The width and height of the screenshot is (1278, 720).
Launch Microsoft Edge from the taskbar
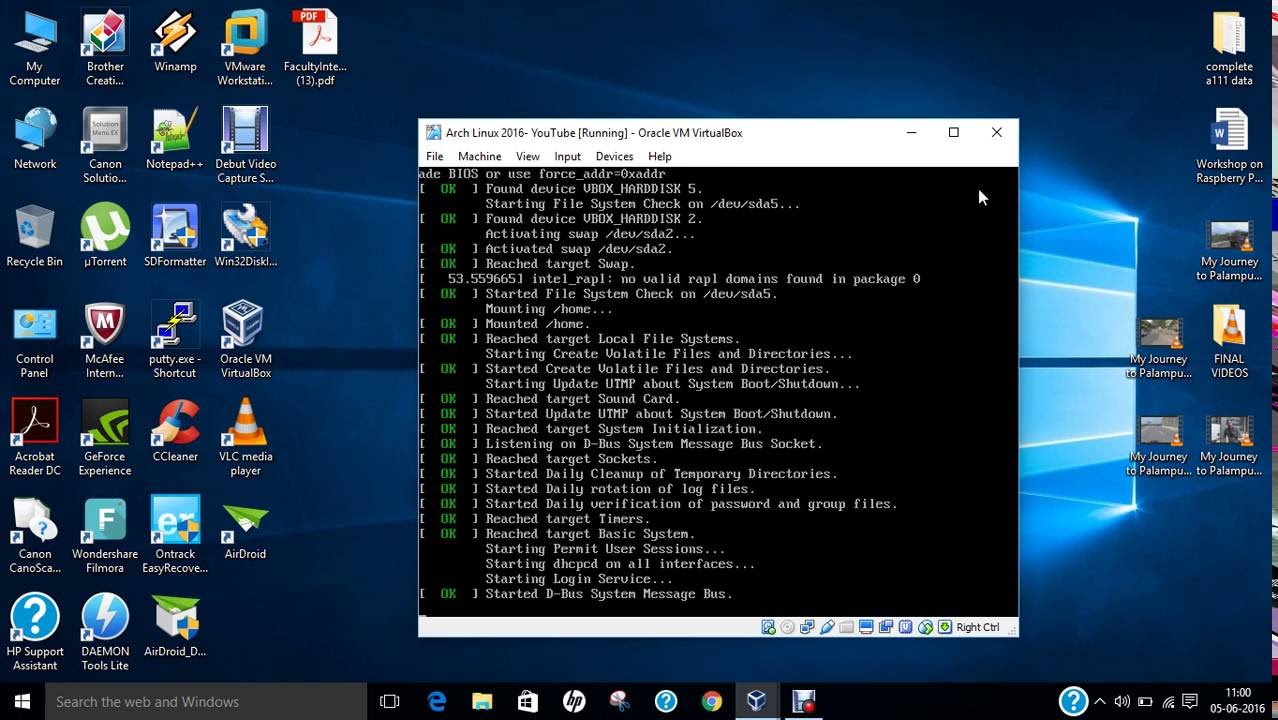coord(437,702)
